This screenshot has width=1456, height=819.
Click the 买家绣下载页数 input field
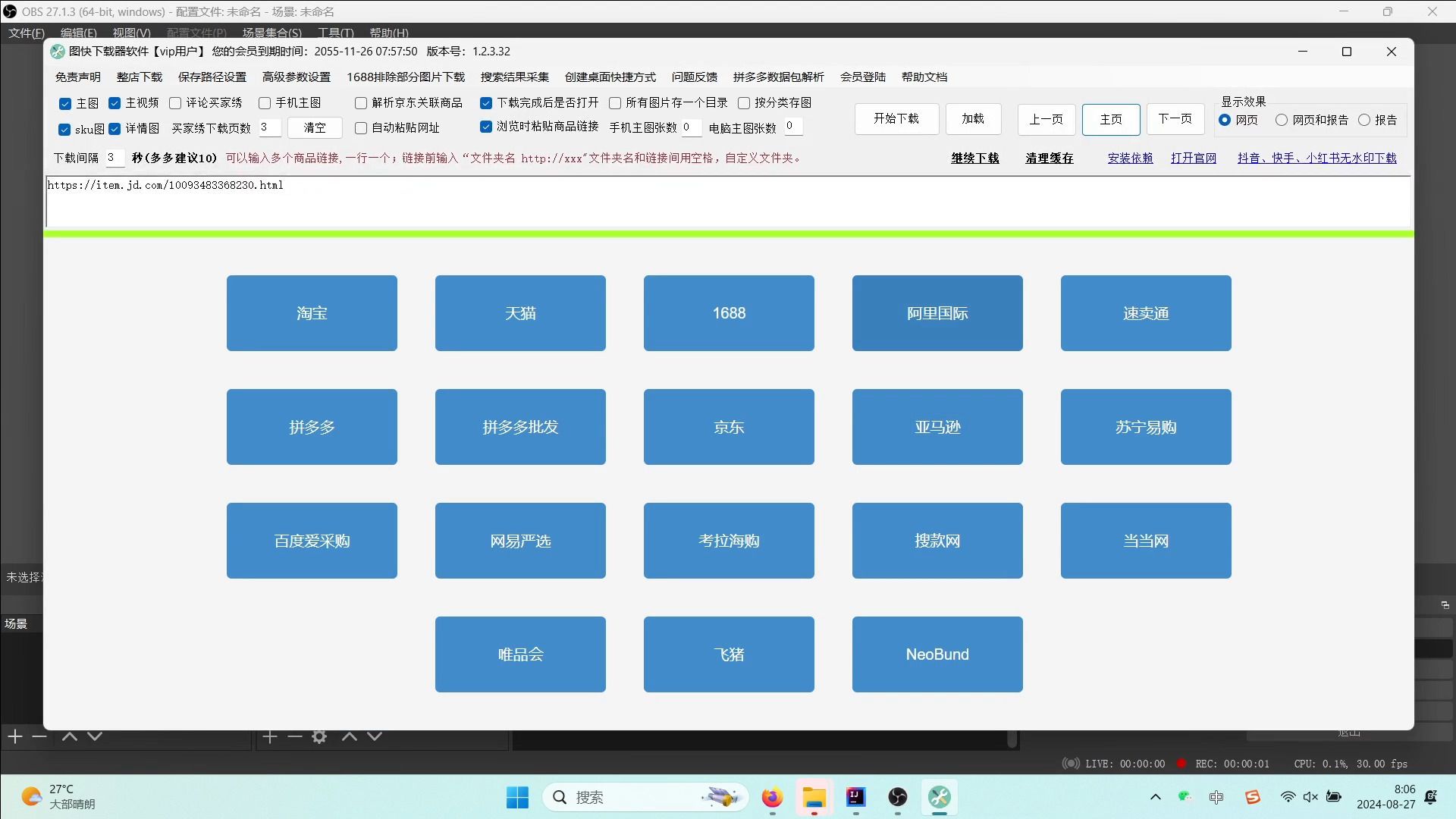coord(269,127)
